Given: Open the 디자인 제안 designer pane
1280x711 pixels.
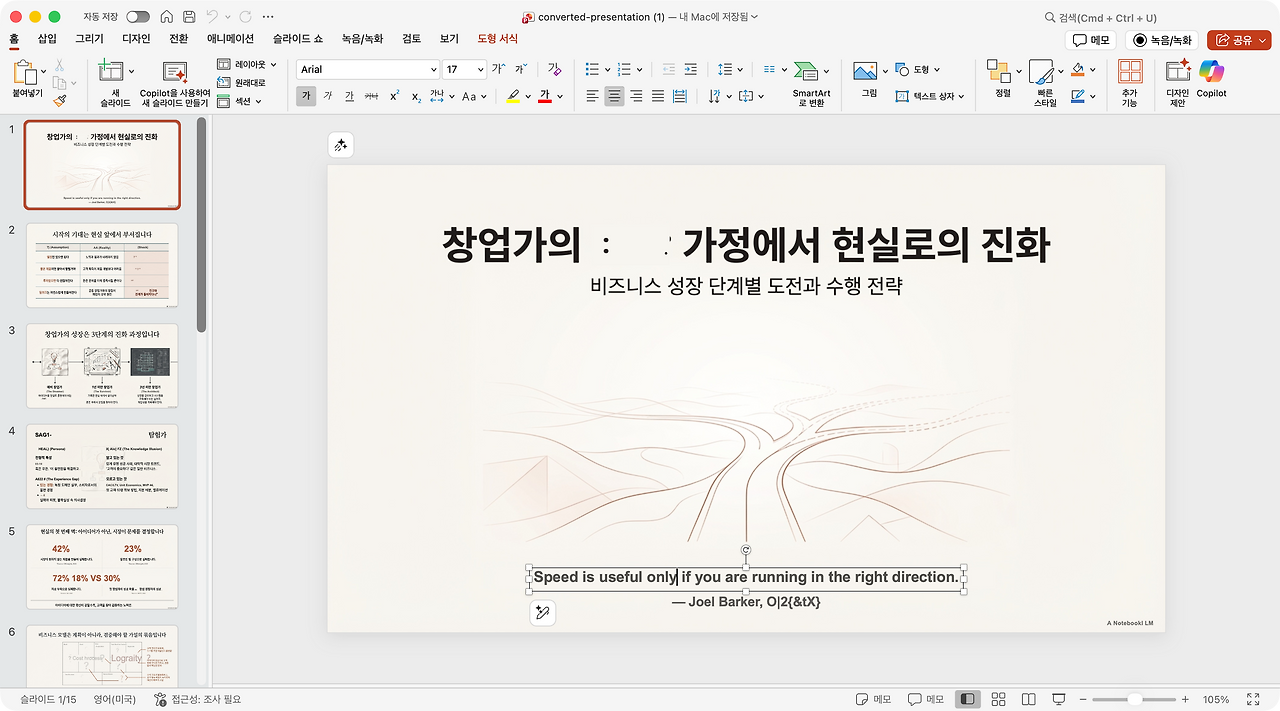Looking at the screenshot, I should [1177, 78].
